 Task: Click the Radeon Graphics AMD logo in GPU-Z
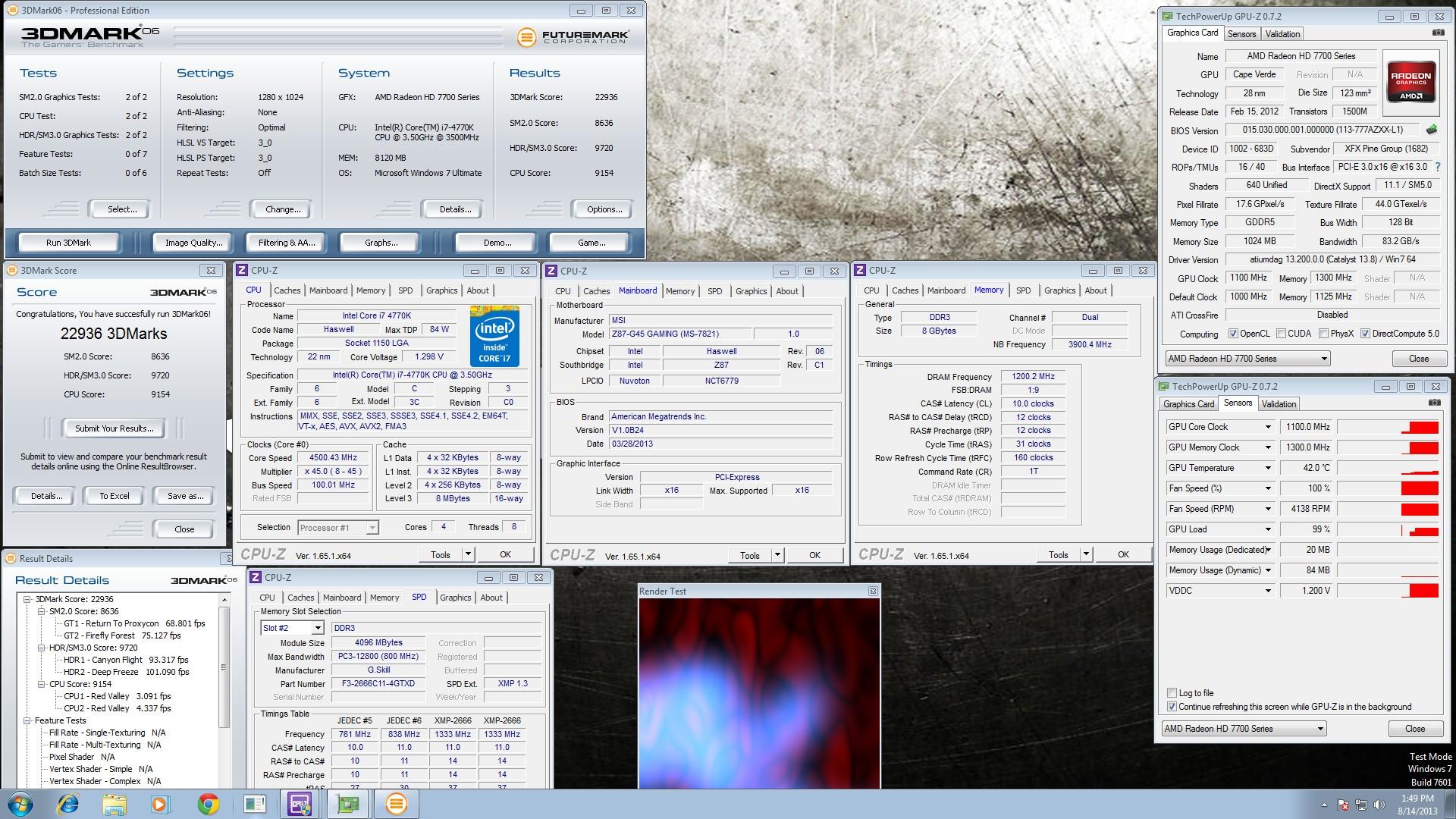(x=1410, y=81)
